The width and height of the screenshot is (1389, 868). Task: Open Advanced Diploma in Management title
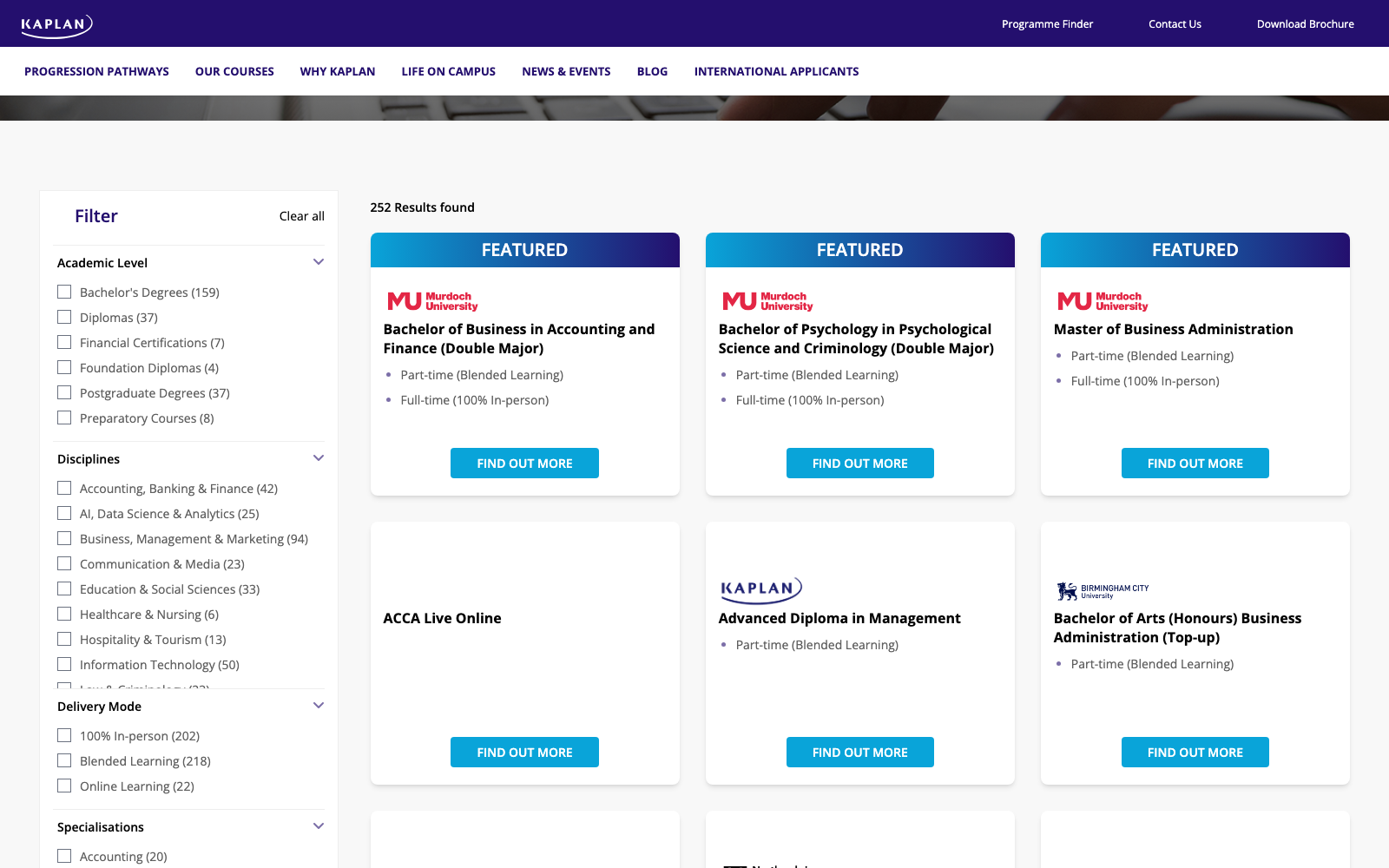(x=839, y=618)
